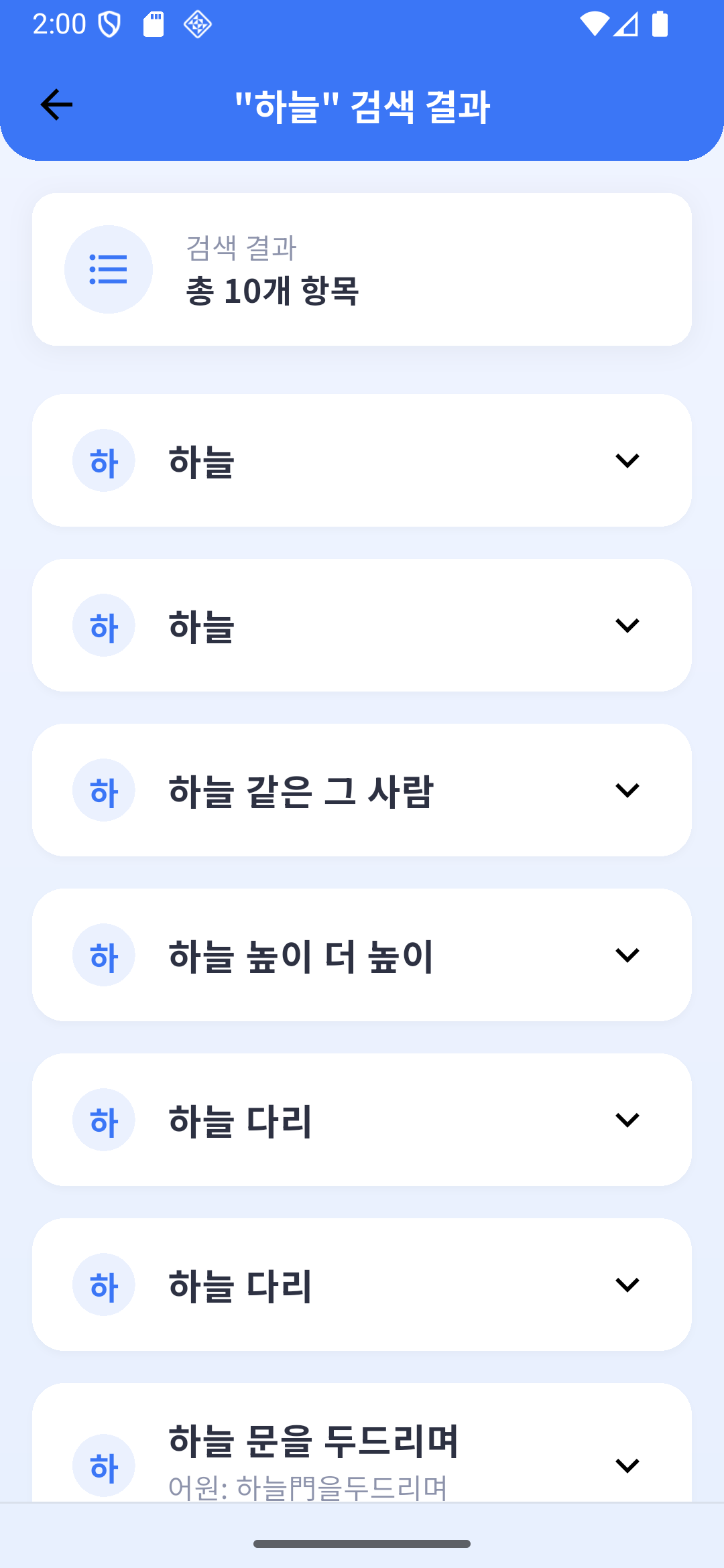
Task: Open the 하늘 문을 두드리며 result title
Action: 313,1441
